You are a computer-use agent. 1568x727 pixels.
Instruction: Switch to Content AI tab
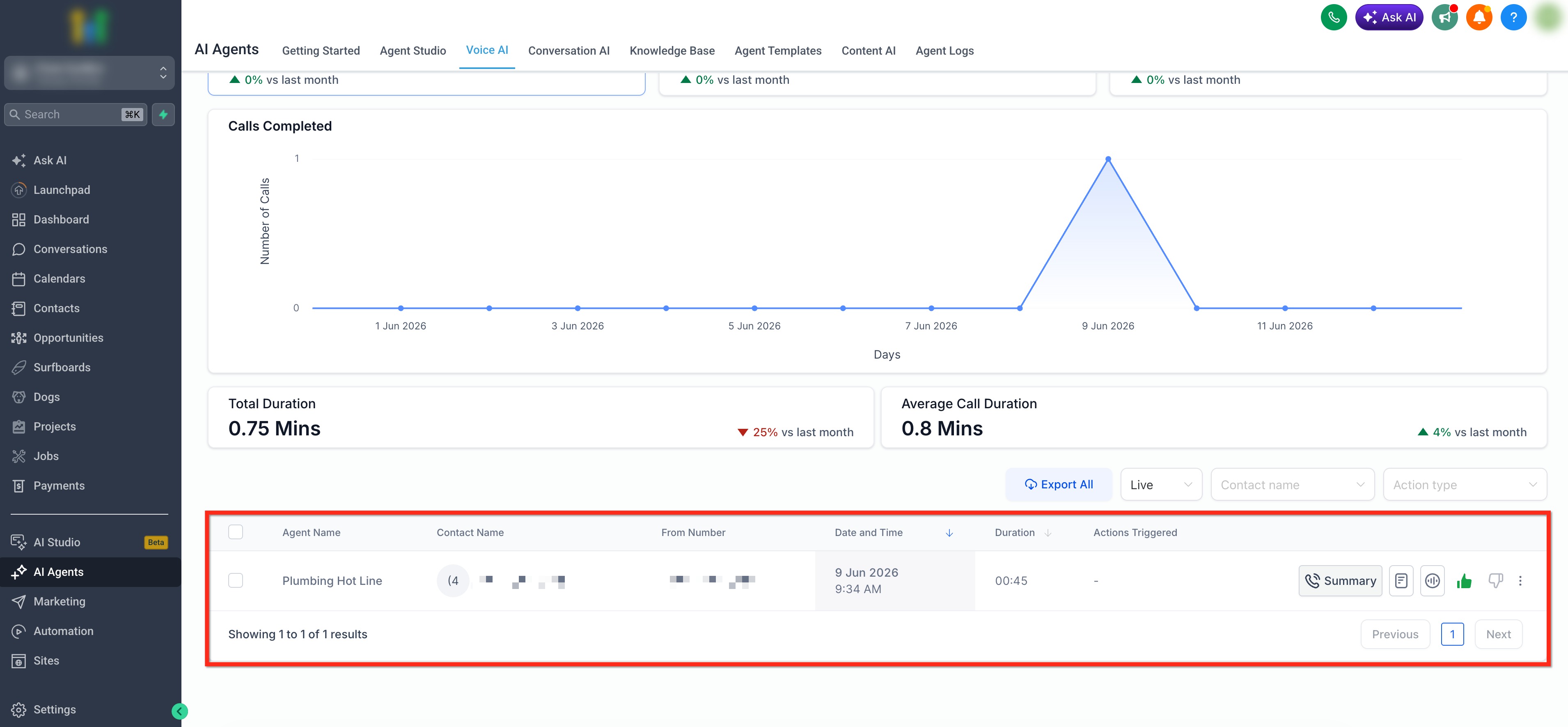(868, 51)
